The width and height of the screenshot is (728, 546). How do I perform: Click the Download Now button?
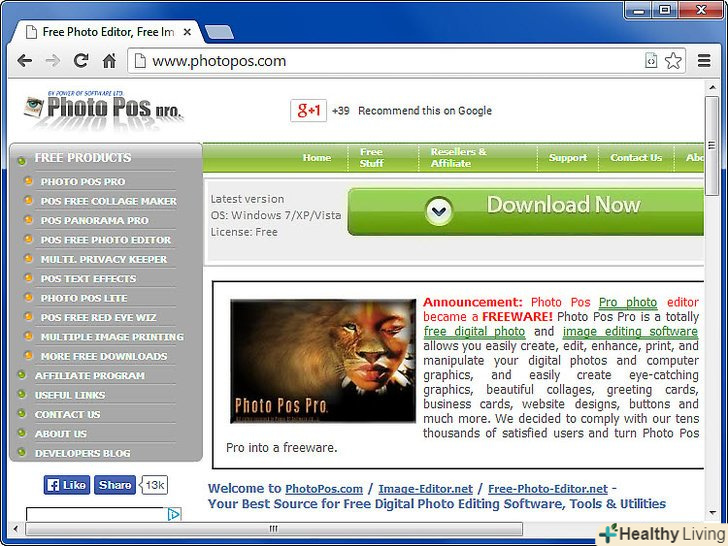pyautogui.click(x=526, y=212)
